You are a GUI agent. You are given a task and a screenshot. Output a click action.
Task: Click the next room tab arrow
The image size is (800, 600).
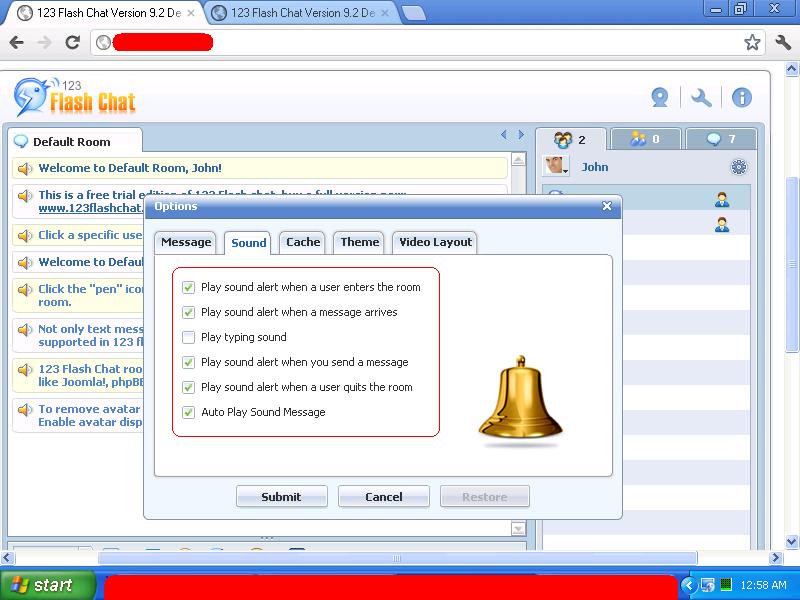(x=521, y=135)
